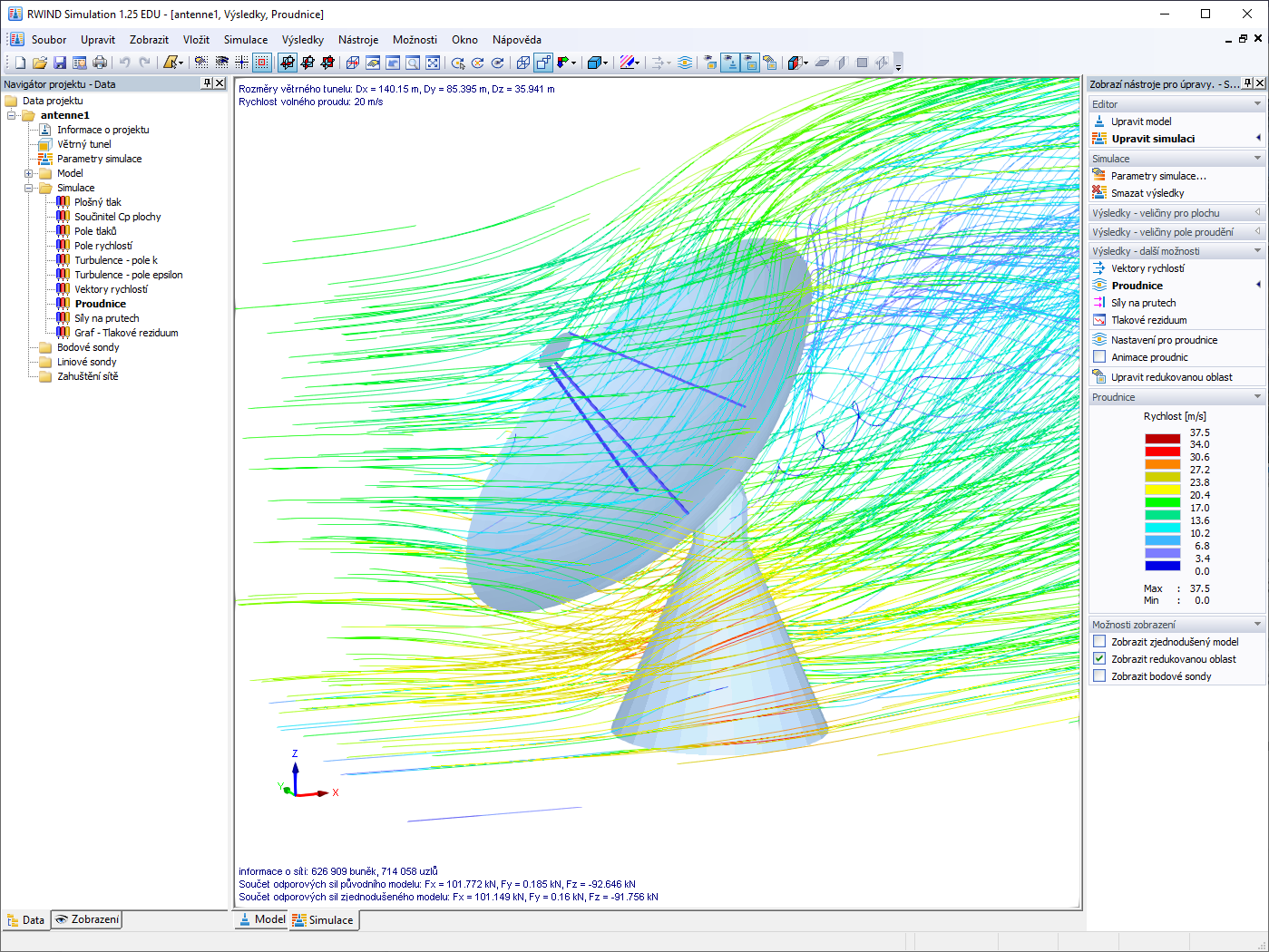The height and width of the screenshot is (952, 1269).
Task: Open the Zobrazit menu
Action: click(x=149, y=40)
